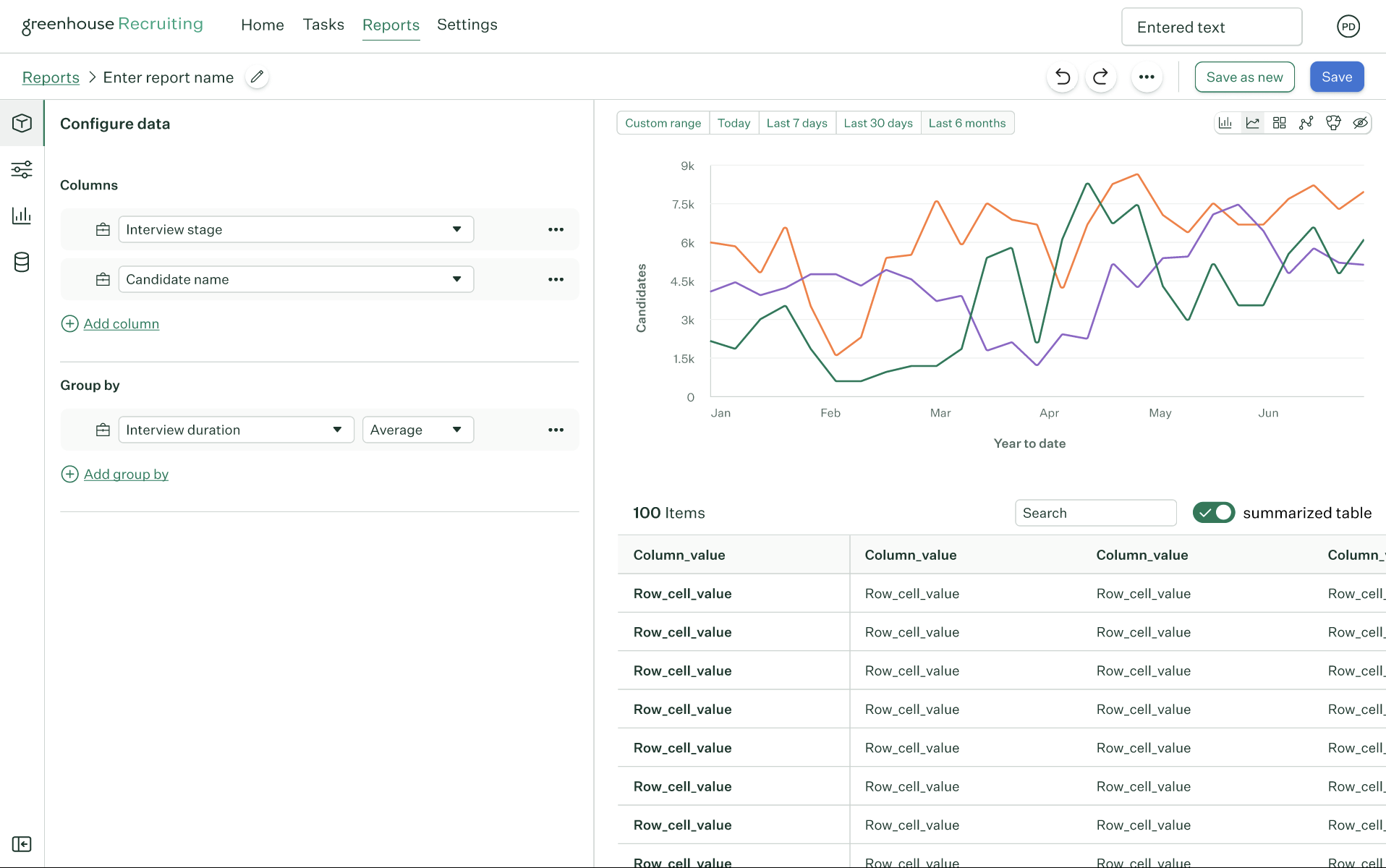Collapse the sidebar panel icon
Viewport: 1386px width, 868px height.
tap(22, 844)
